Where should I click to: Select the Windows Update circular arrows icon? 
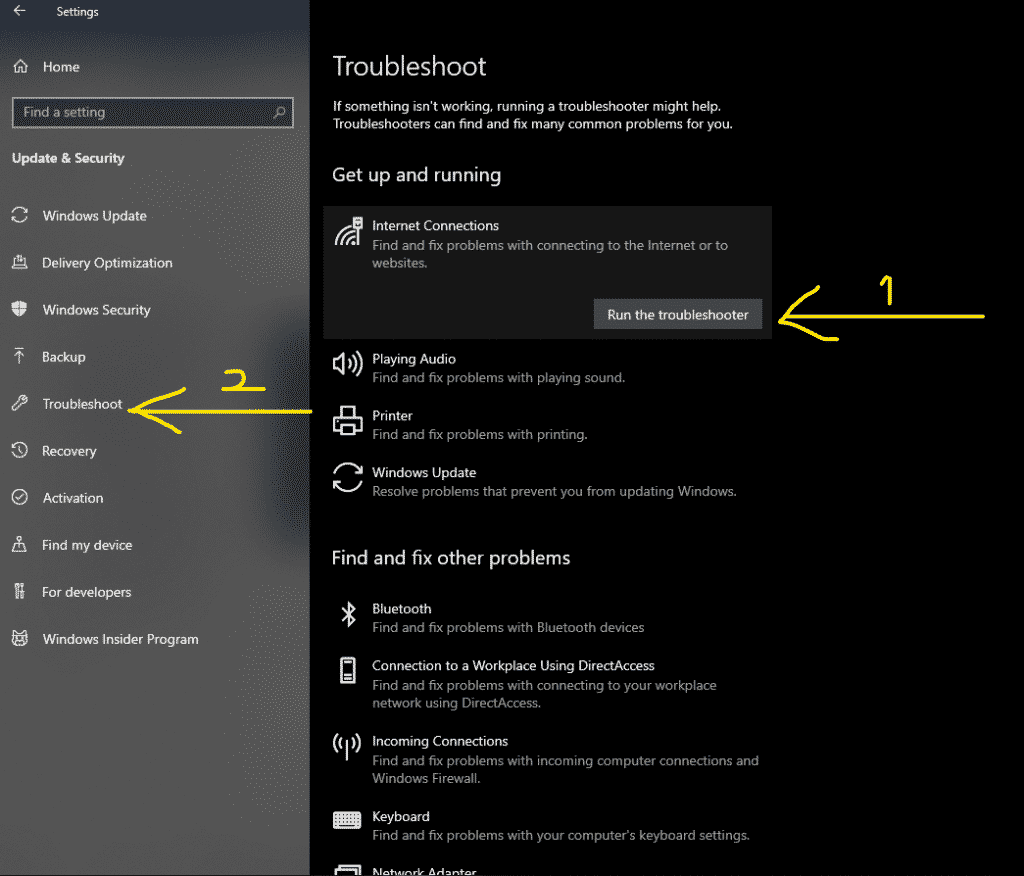(347, 478)
